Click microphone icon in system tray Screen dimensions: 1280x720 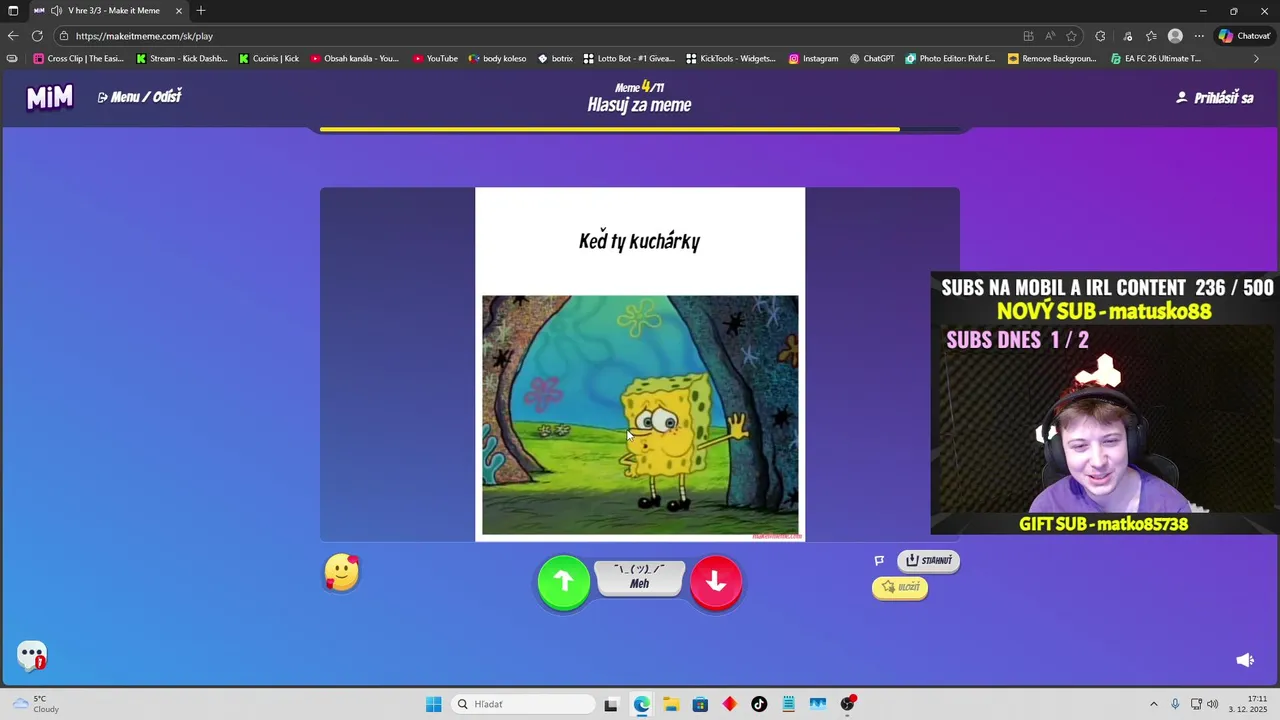(1175, 704)
